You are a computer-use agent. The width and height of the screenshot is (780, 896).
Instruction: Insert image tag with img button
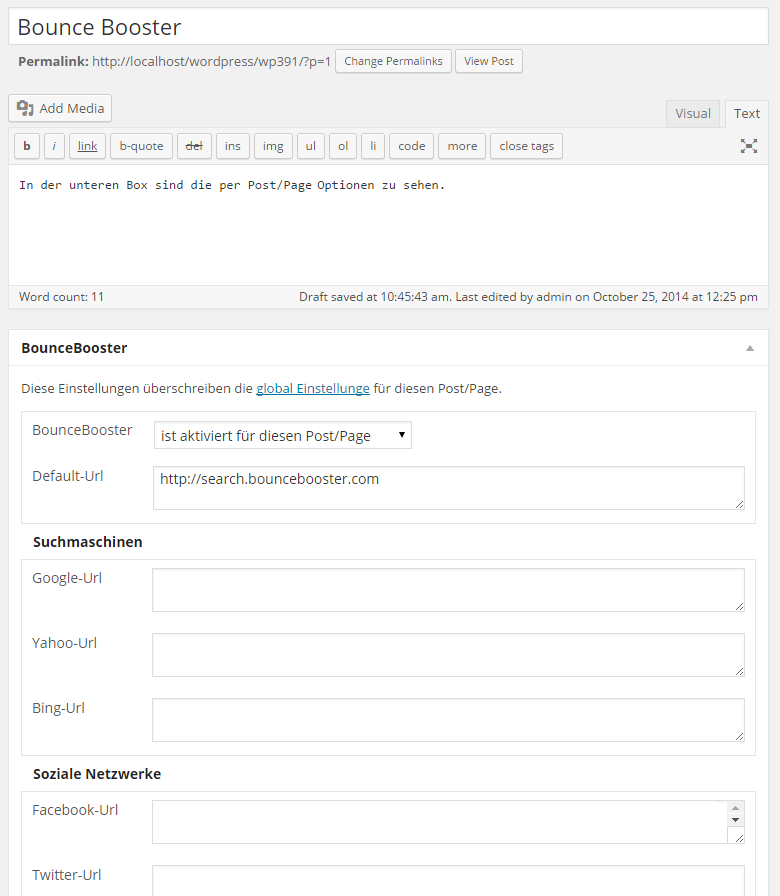click(273, 146)
